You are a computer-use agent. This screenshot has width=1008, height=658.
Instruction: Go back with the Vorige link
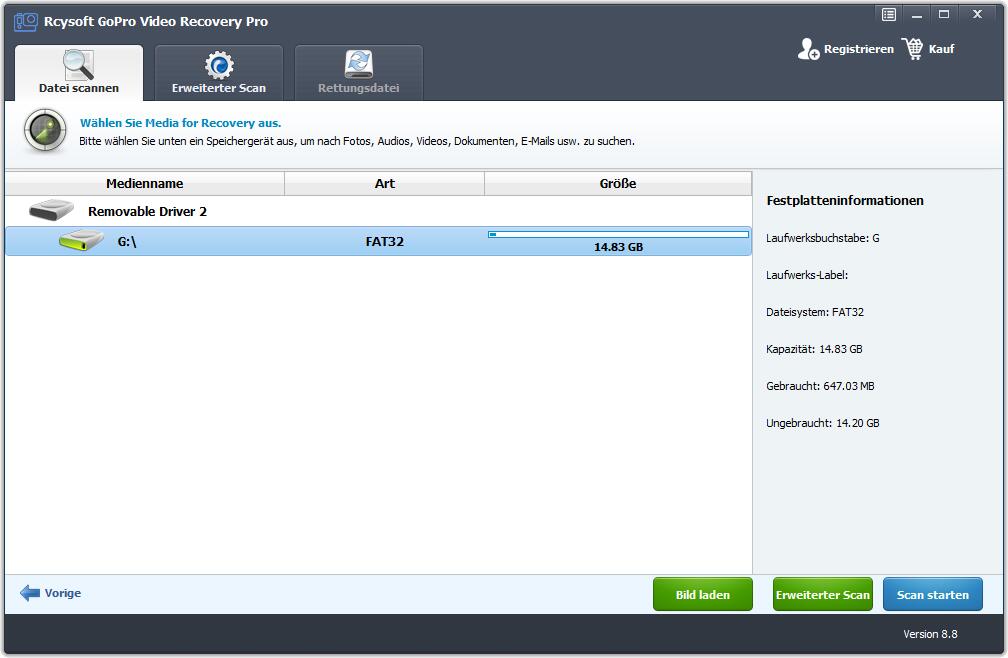point(63,593)
